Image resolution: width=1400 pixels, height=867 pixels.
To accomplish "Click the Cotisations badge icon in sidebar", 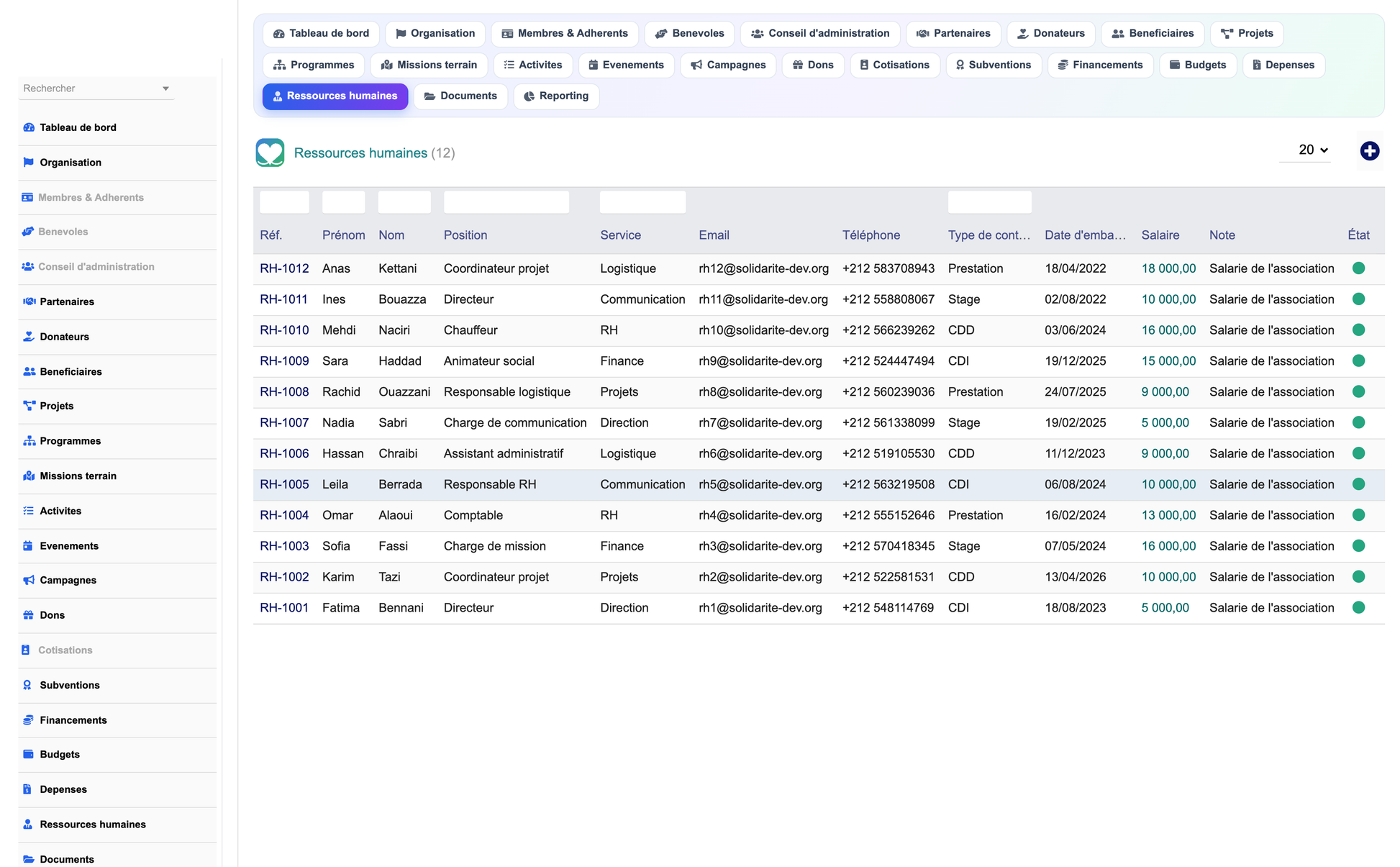I will pyautogui.click(x=26, y=650).
